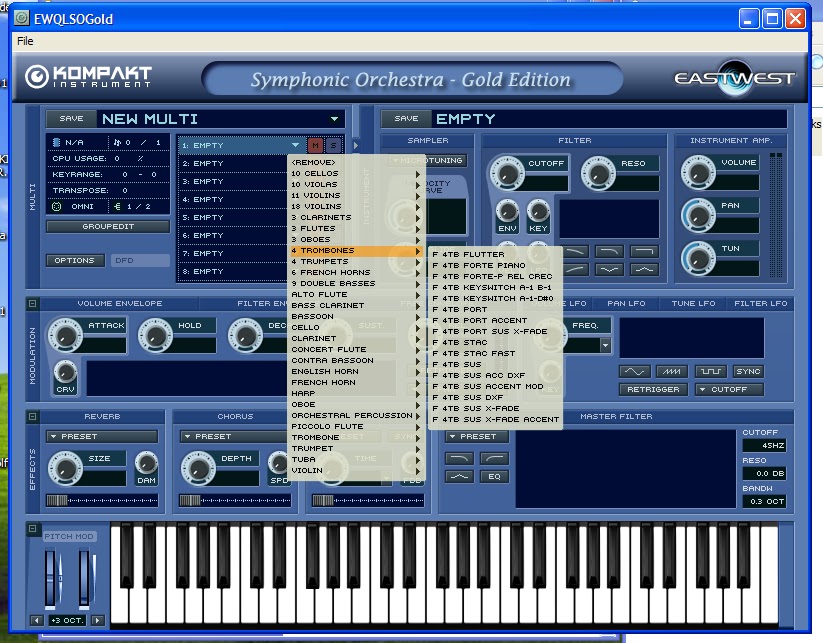This screenshot has height=643, width=823.
Task: Open the 4 TRUMPETS submenu
Action: 356,261
